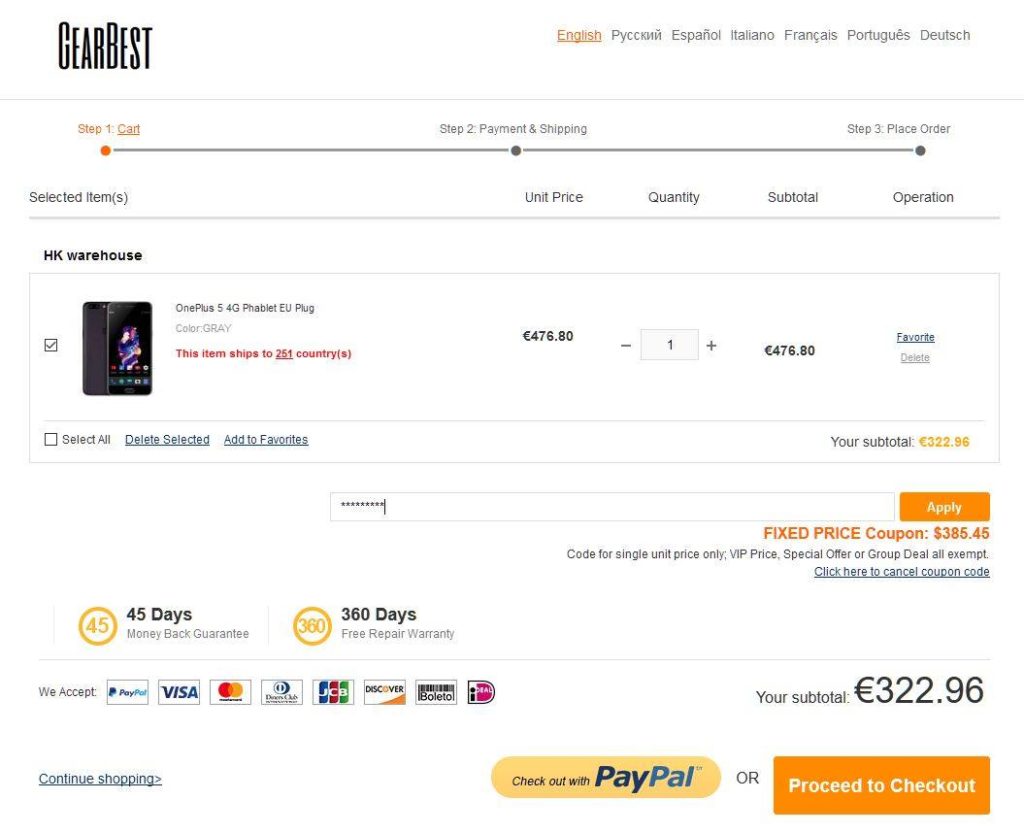
Task: Click the iDEAL payment icon
Action: (x=481, y=692)
